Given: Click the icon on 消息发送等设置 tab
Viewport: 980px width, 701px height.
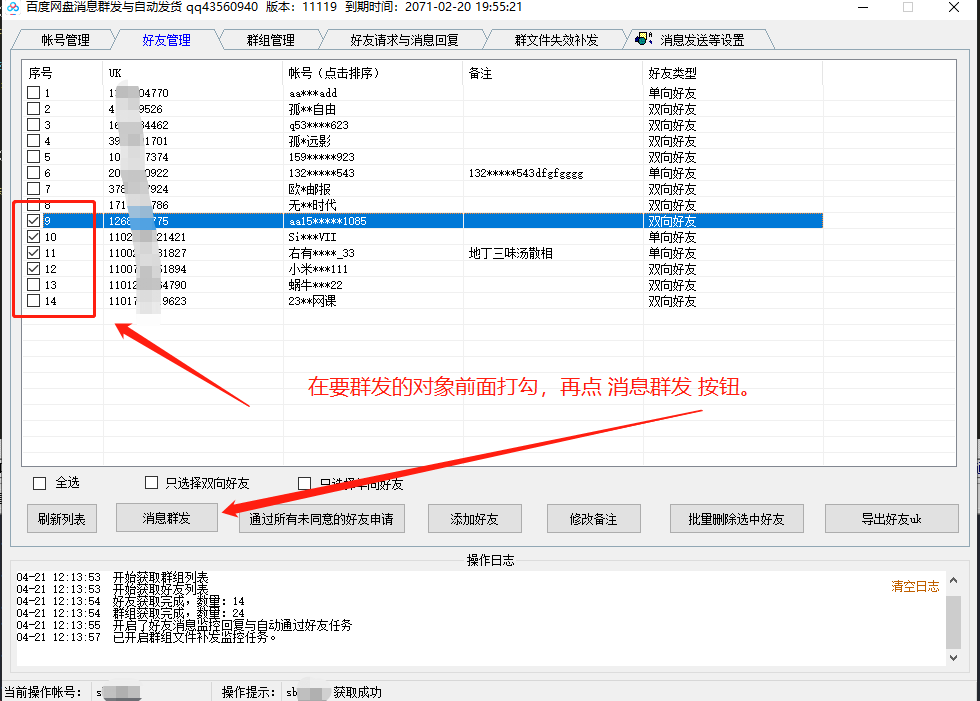Looking at the screenshot, I should point(643,38).
